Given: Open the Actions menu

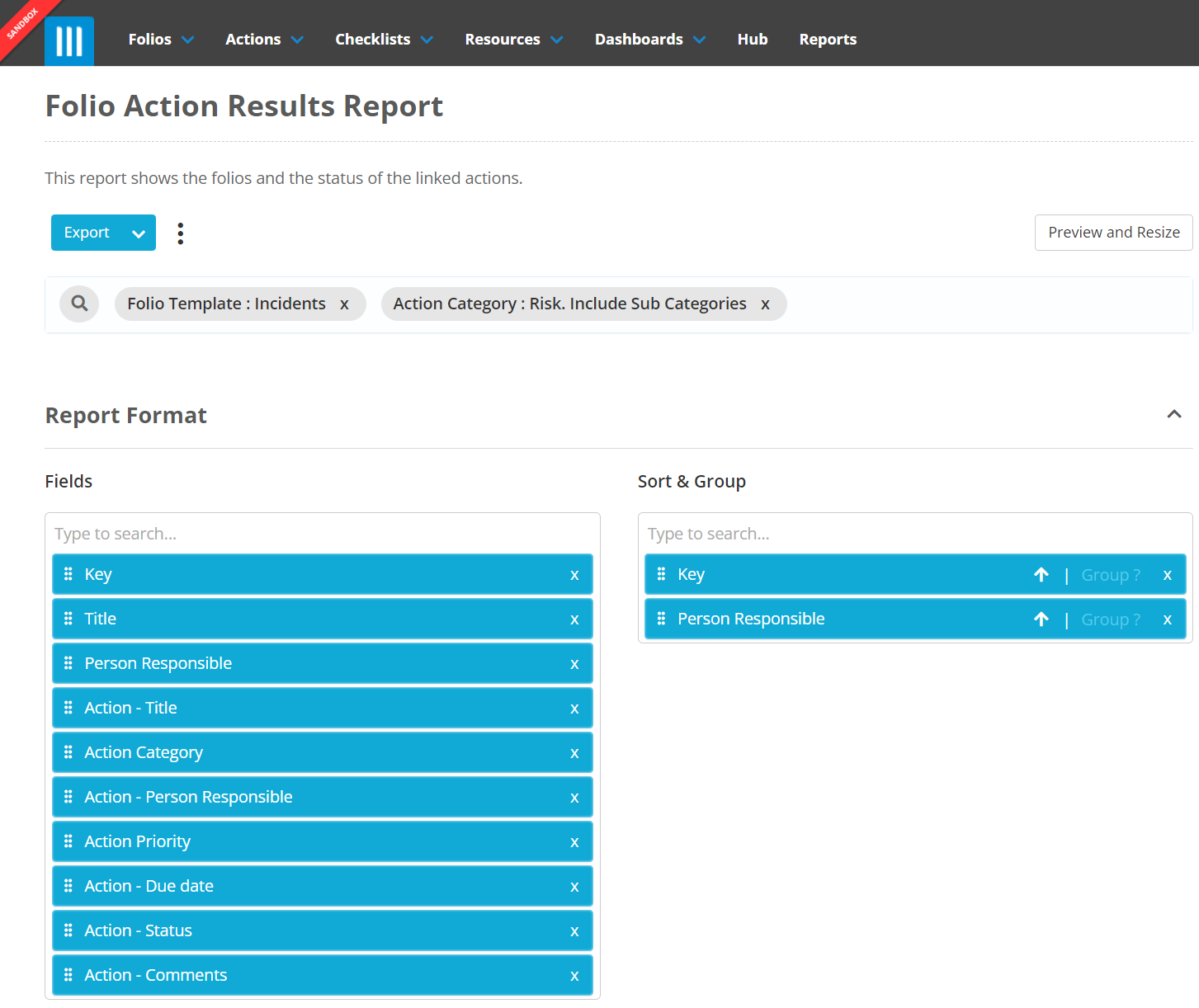Looking at the screenshot, I should coord(264,40).
